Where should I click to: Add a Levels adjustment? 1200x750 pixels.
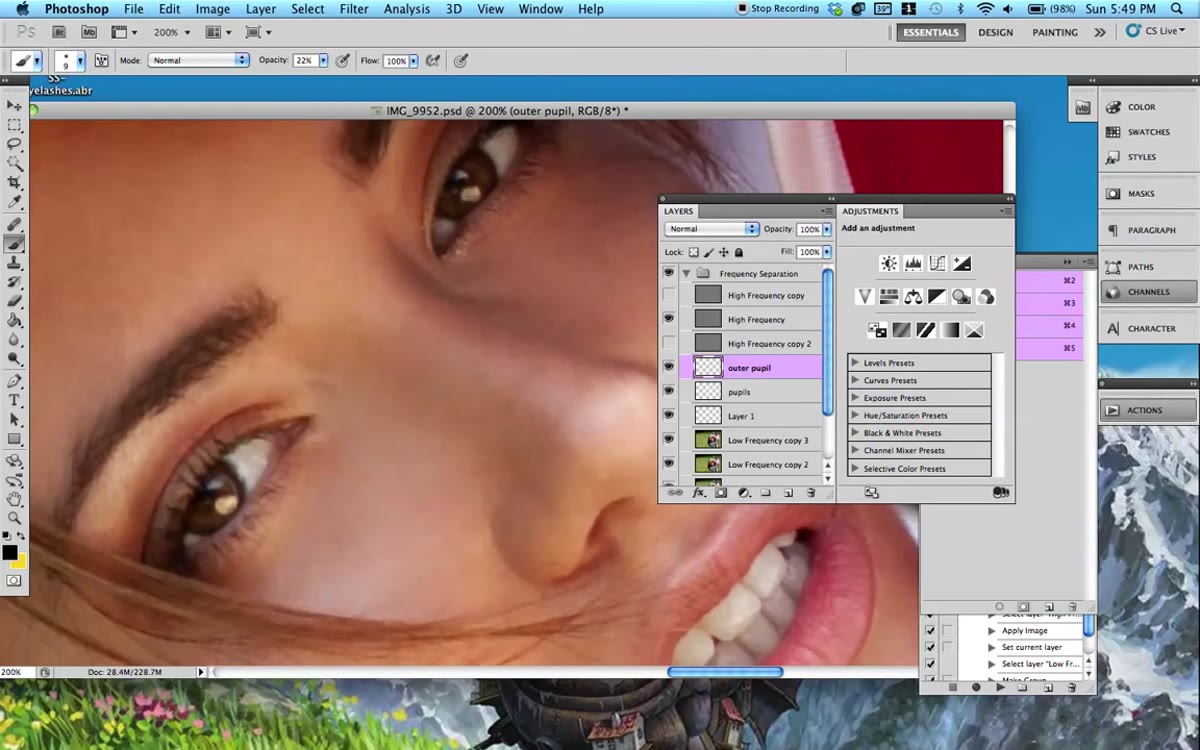point(913,264)
